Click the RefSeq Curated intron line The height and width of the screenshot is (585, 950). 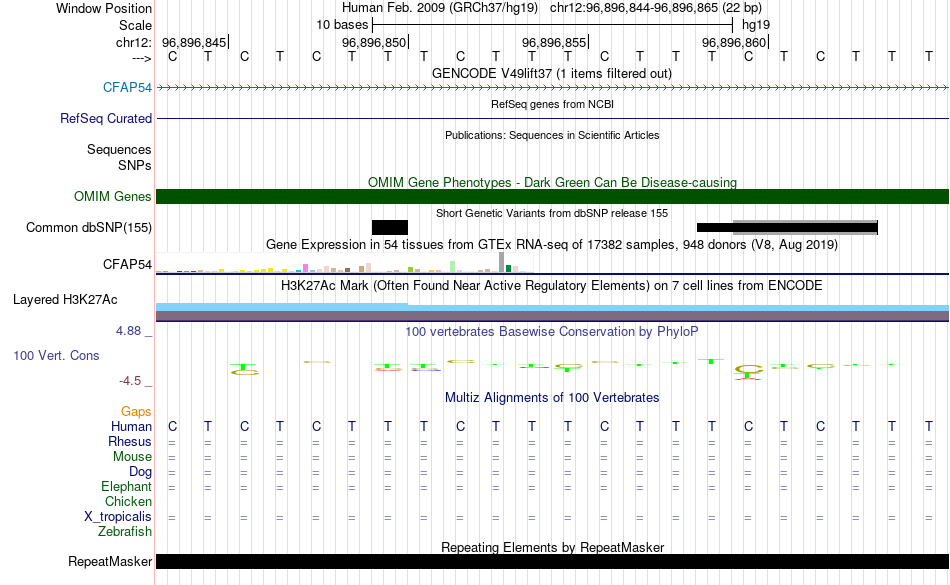(552, 118)
